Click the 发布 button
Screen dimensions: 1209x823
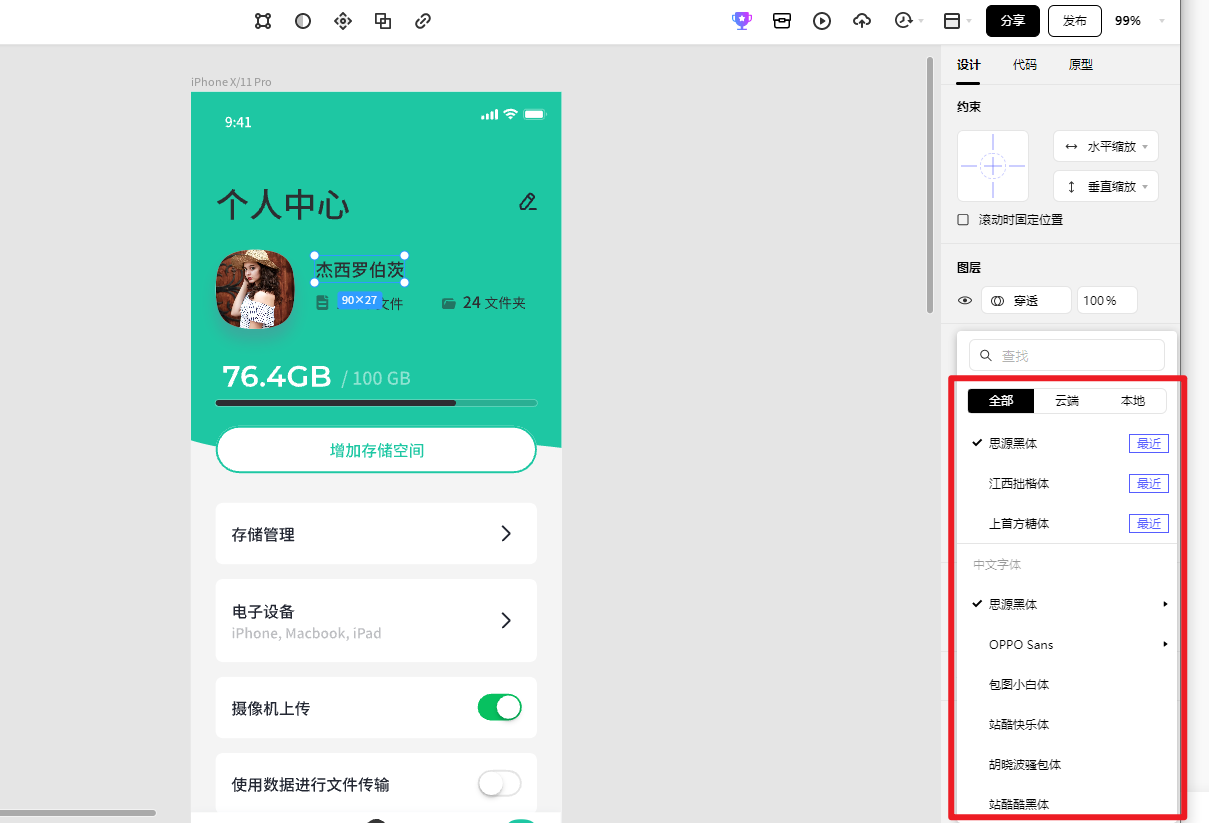pos(1075,21)
